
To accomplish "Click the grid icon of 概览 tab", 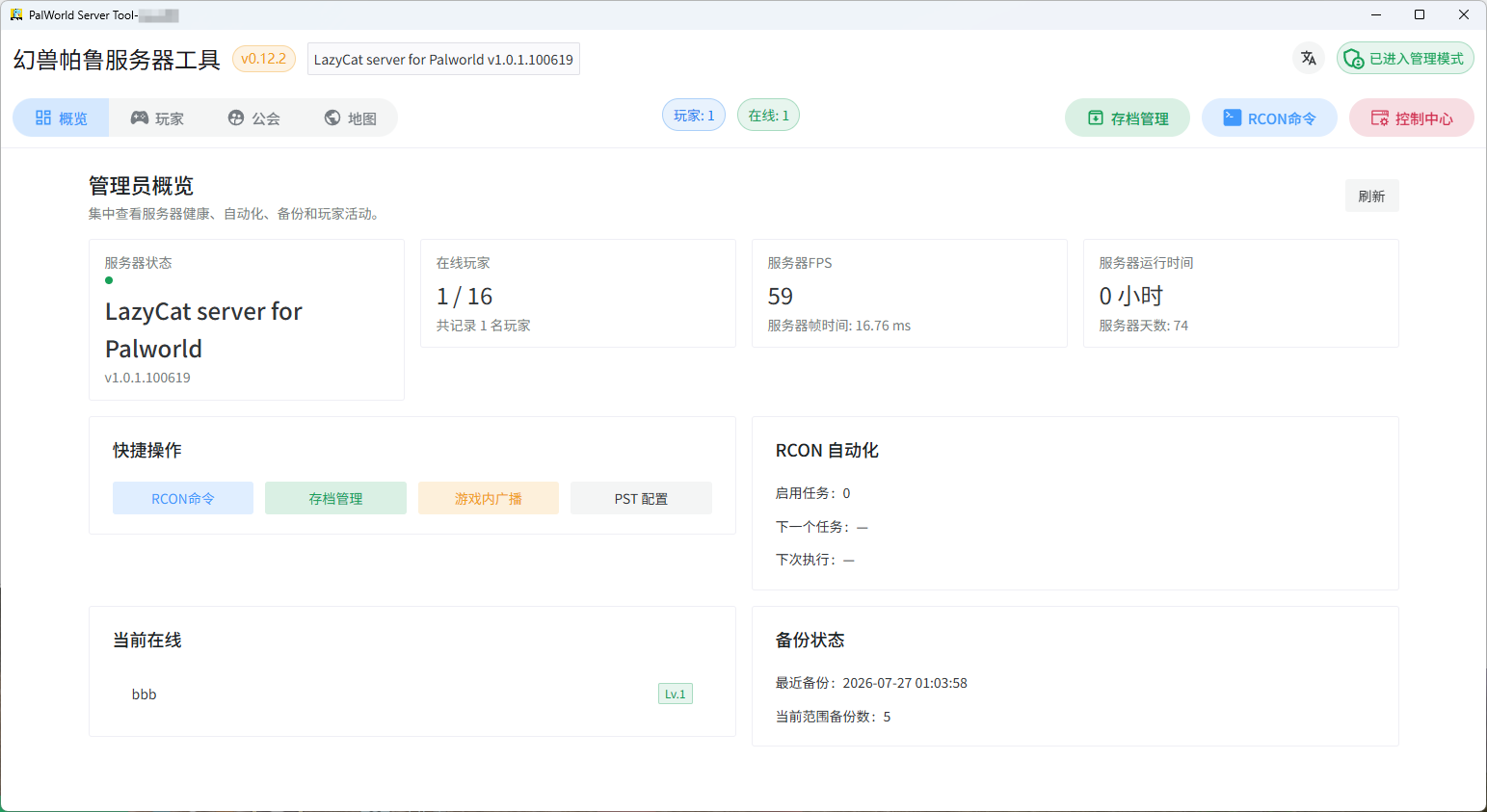I will tap(43, 118).
